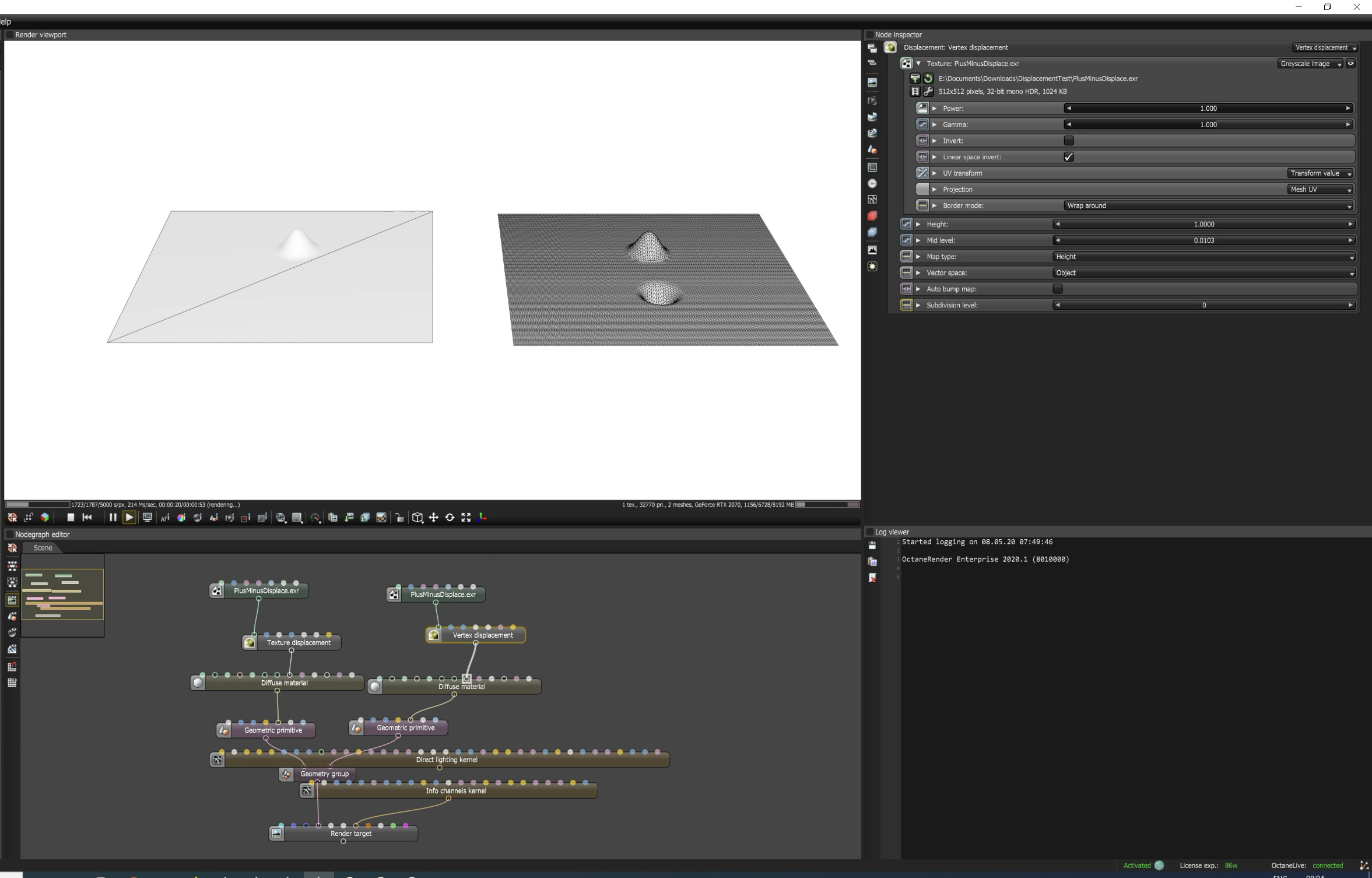This screenshot has height=878, width=1372.
Task: Select the Scene tab in Nodegraph editor
Action: point(43,548)
